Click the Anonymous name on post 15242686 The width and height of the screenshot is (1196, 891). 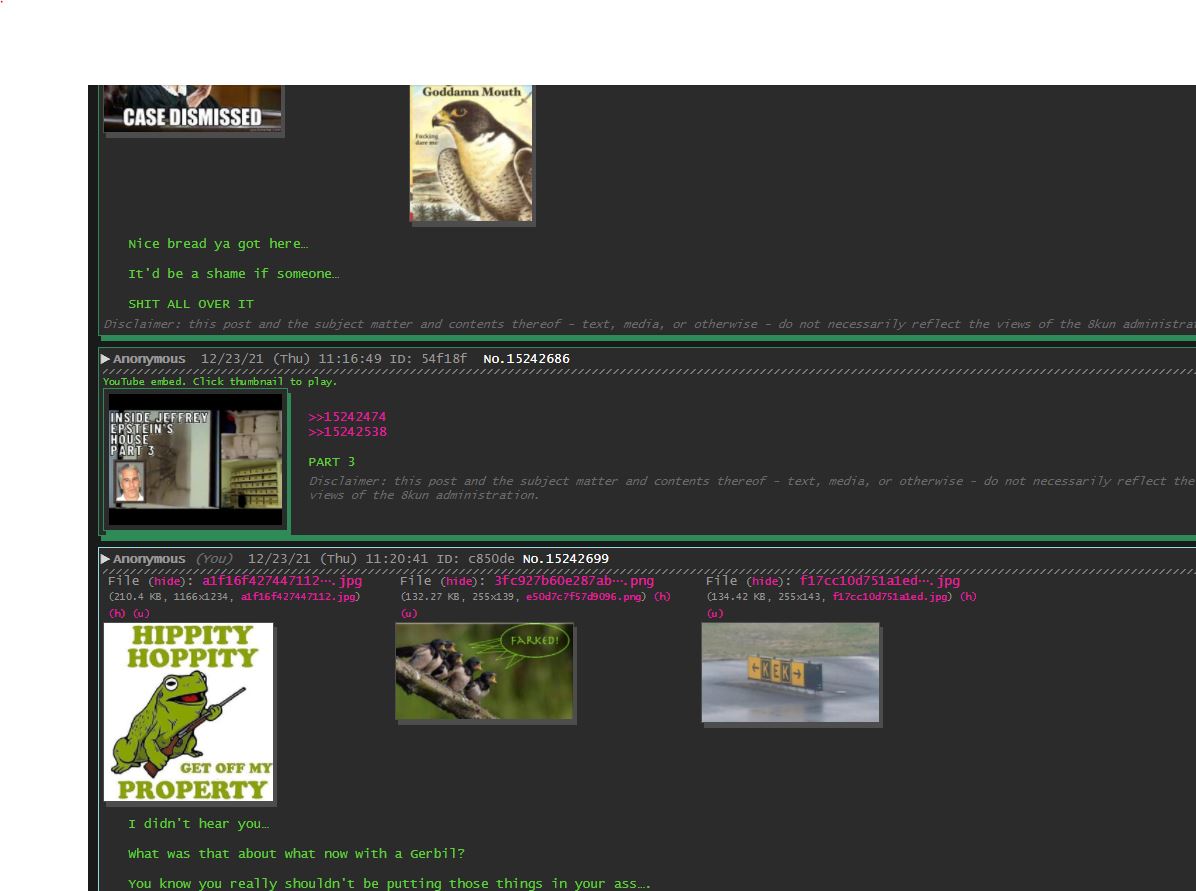point(149,359)
